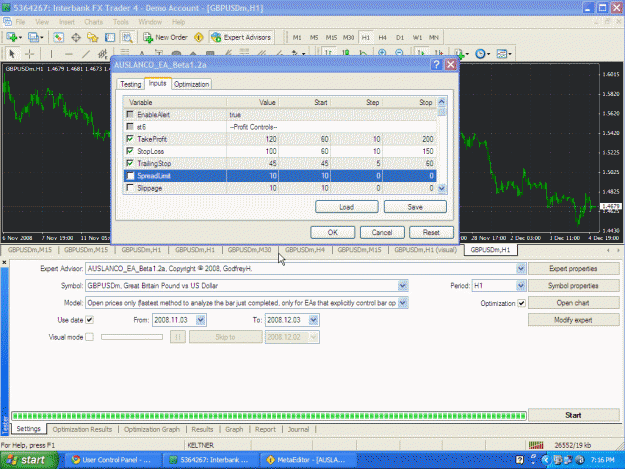This screenshot has width=625, height=469.
Task: Toggle chart Auto Scroll icon
Action: pyautogui.click(x=421, y=53)
